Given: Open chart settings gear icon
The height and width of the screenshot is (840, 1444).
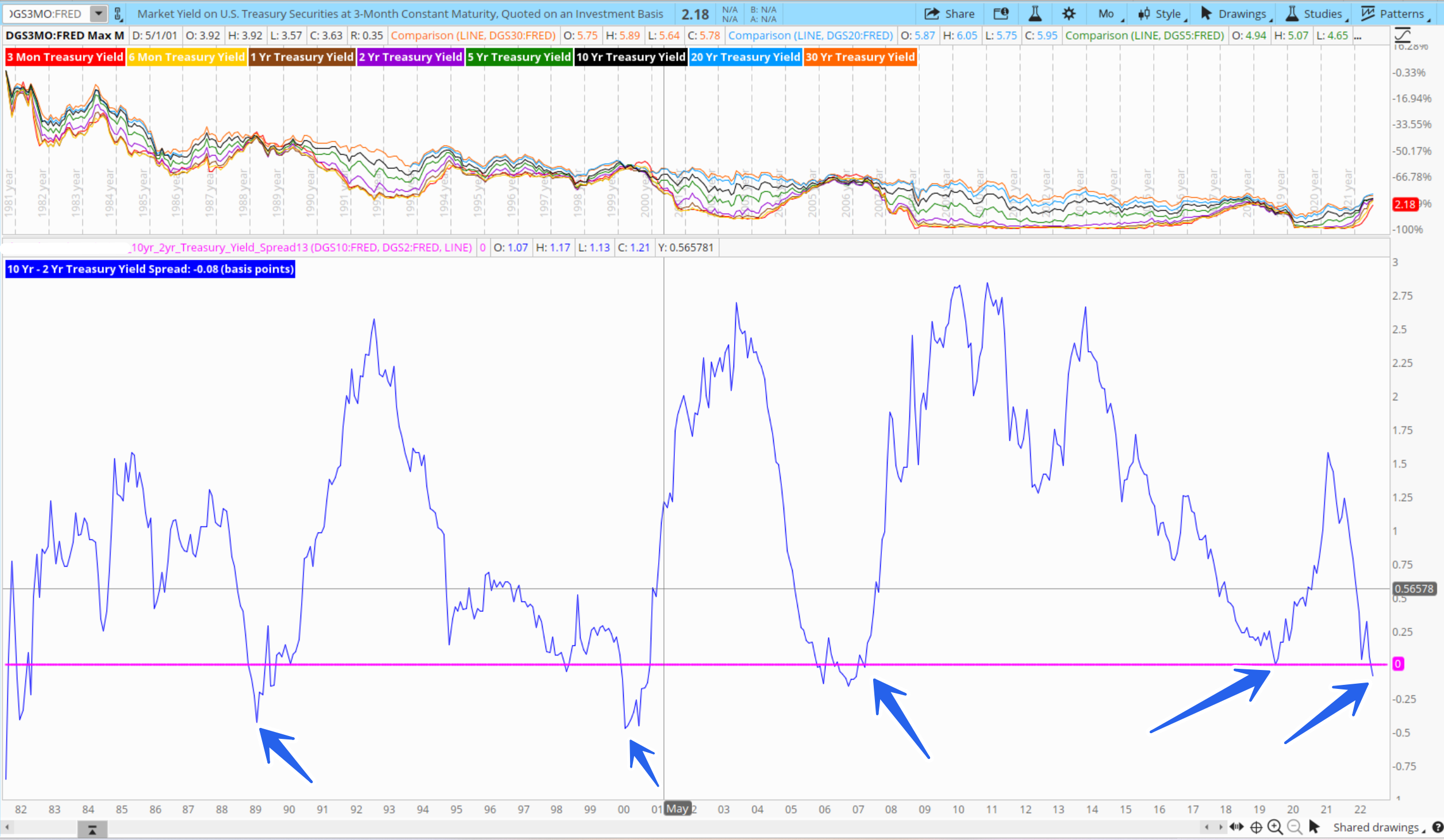Looking at the screenshot, I should pyautogui.click(x=1069, y=14).
